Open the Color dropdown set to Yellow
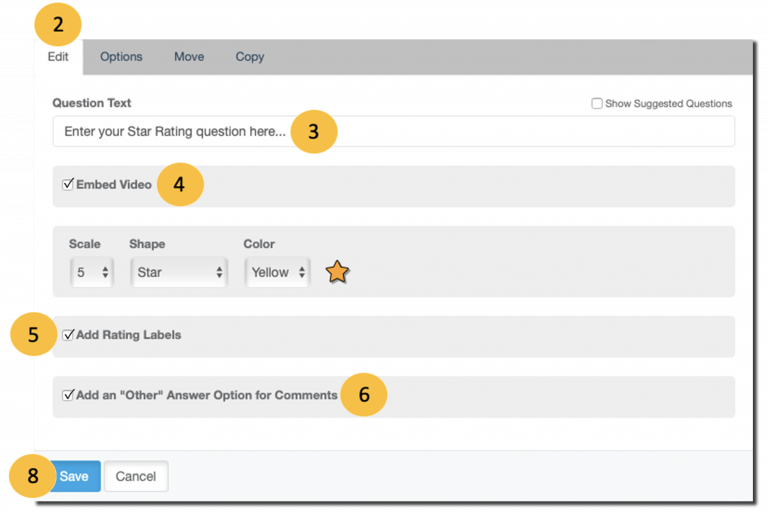The height and width of the screenshot is (516, 768). [277, 272]
